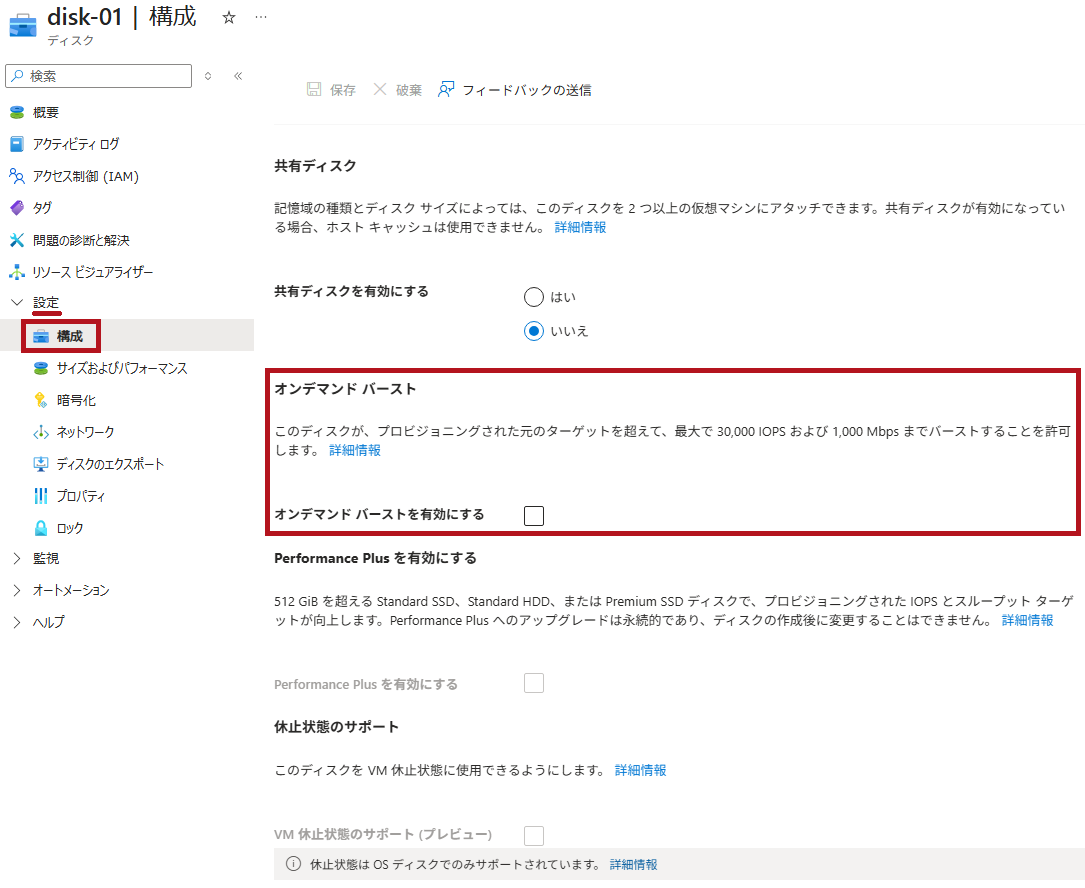The image size is (1085, 888).
Task: Open the 暗号化 menu item
Action: (x=76, y=400)
